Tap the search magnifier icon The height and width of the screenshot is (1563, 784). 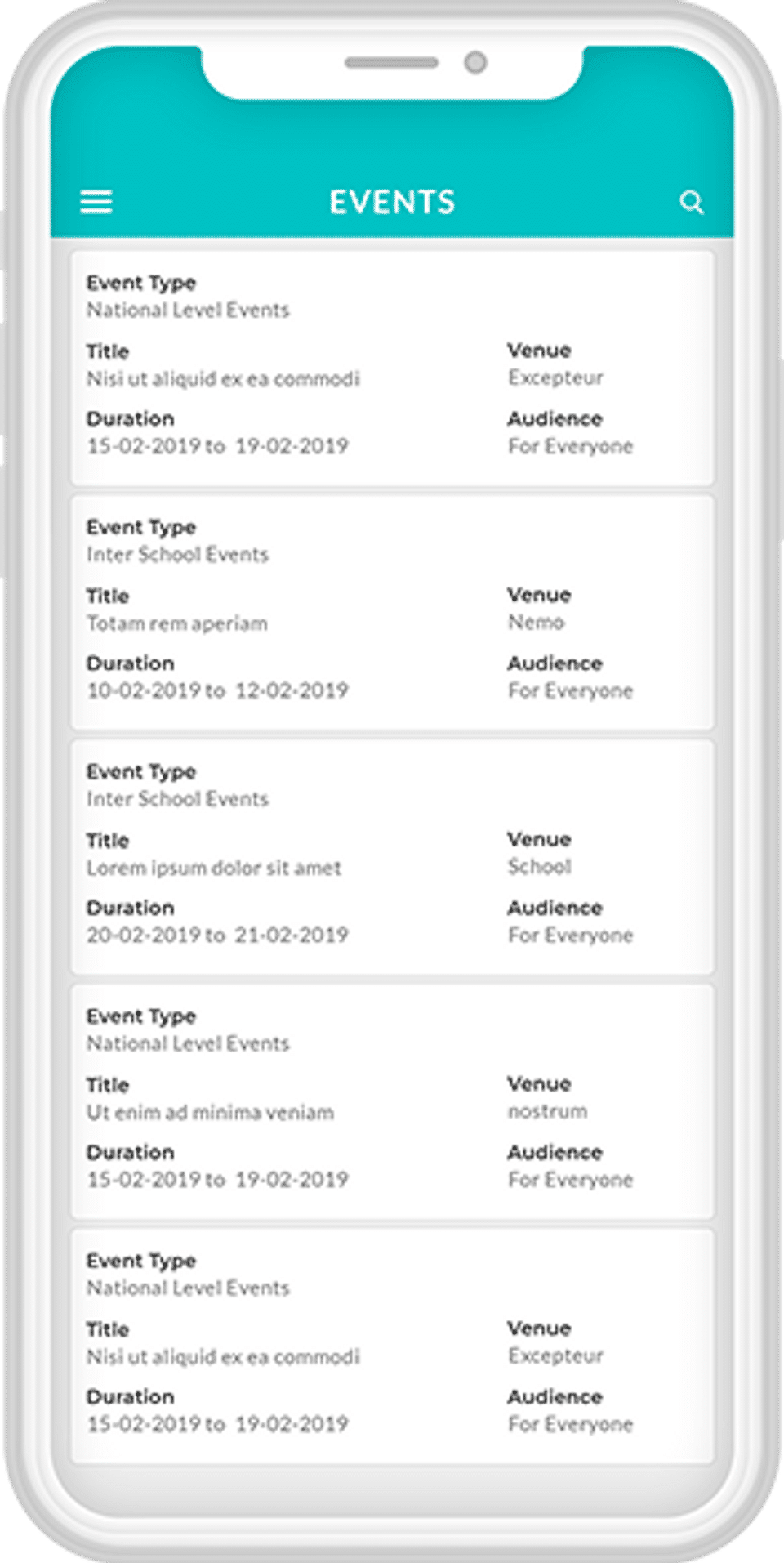point(691,202)
